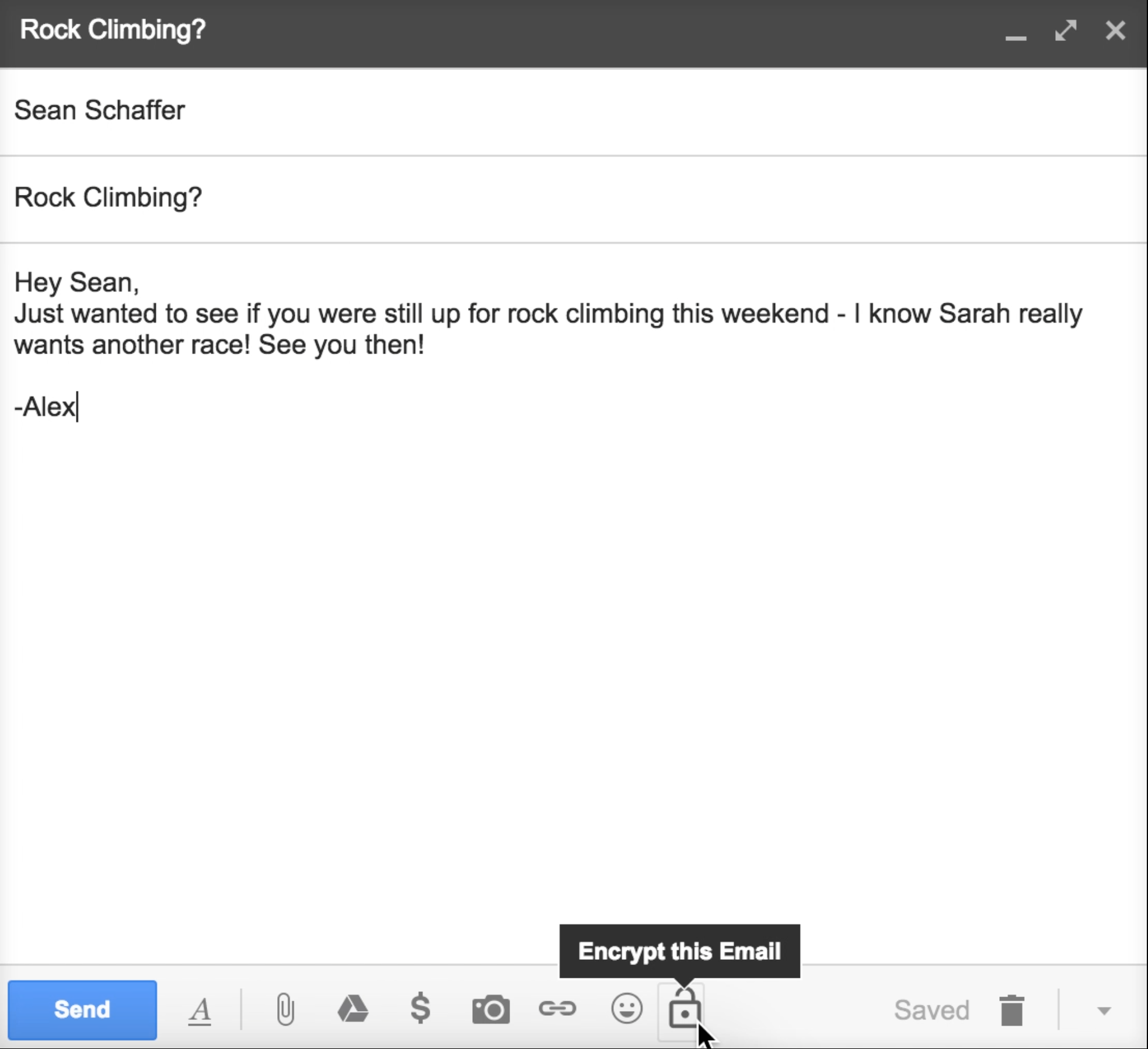The height and width of the screenshot is (1049, 1148).
Task: Expand the More options dropdown arrow
Action: coord(1103,1010)
